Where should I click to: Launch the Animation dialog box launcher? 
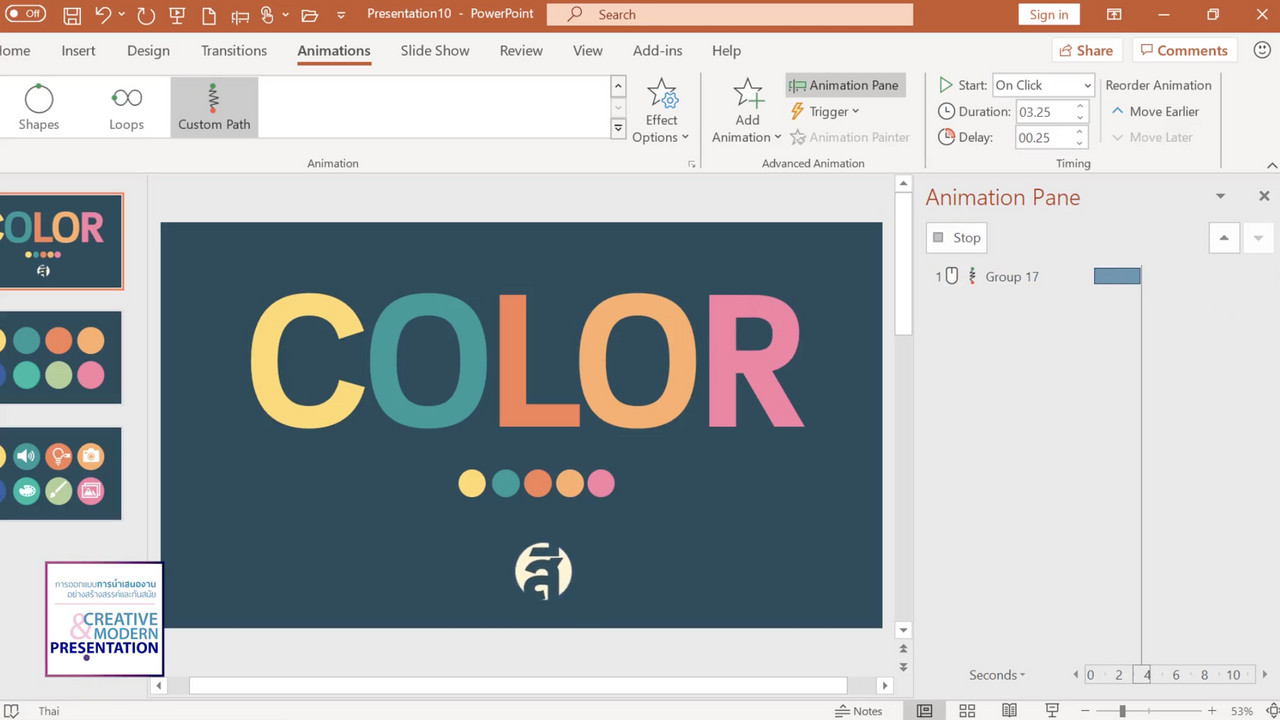(691, 164)
